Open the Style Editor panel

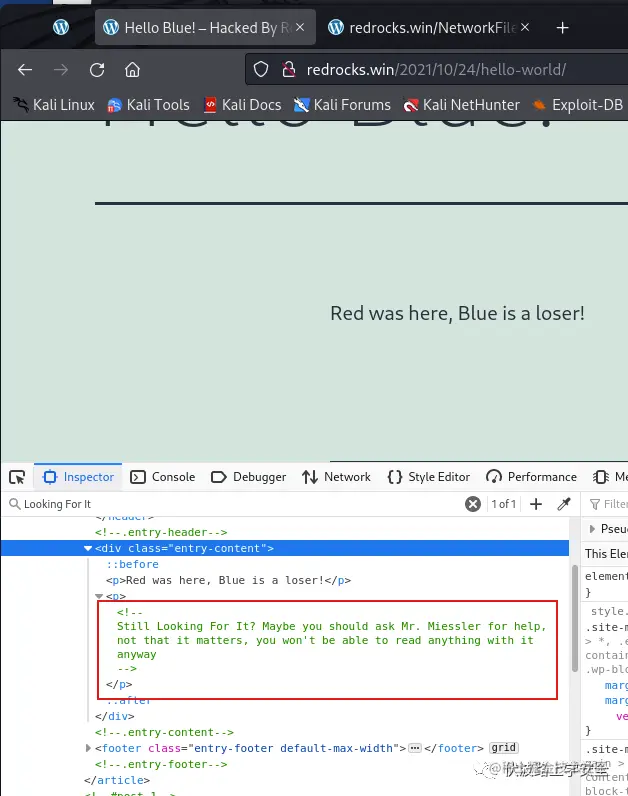pos(428,477)
